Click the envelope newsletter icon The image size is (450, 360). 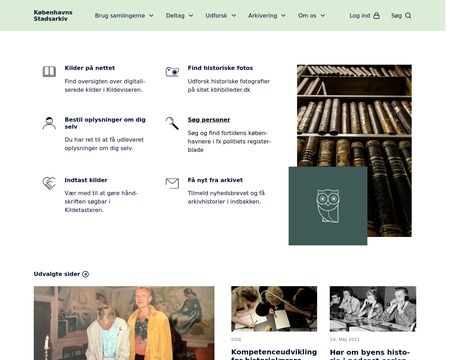click(172, 183)
